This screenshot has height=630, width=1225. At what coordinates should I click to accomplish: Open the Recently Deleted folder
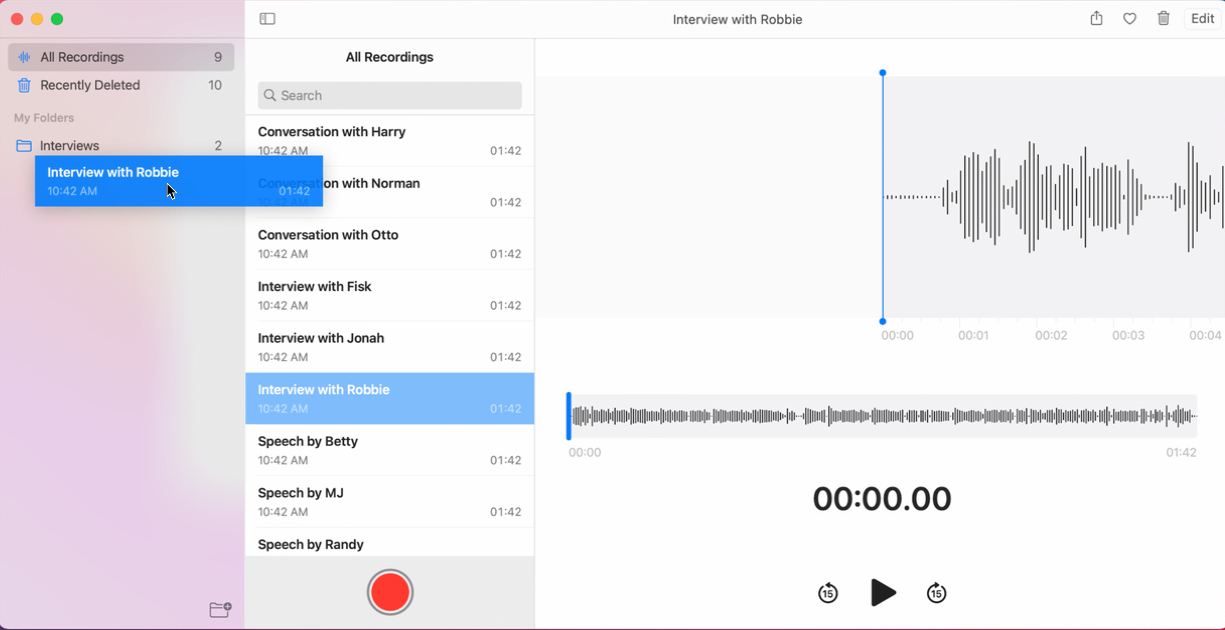coord(120,85)
